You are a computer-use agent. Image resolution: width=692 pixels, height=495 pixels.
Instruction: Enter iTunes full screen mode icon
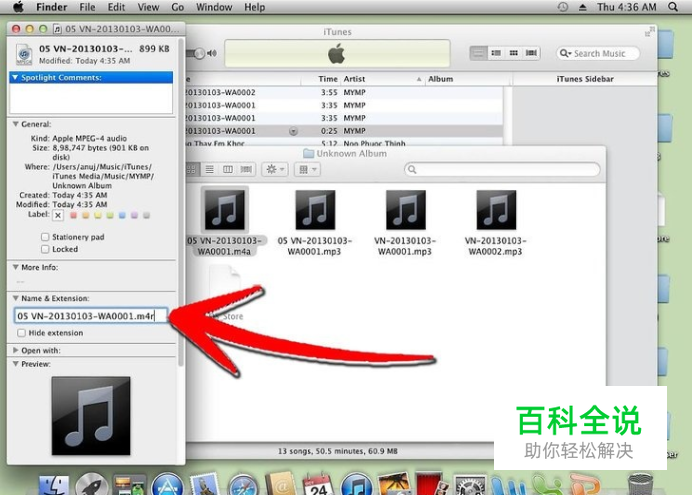click(x=649, y=32)
